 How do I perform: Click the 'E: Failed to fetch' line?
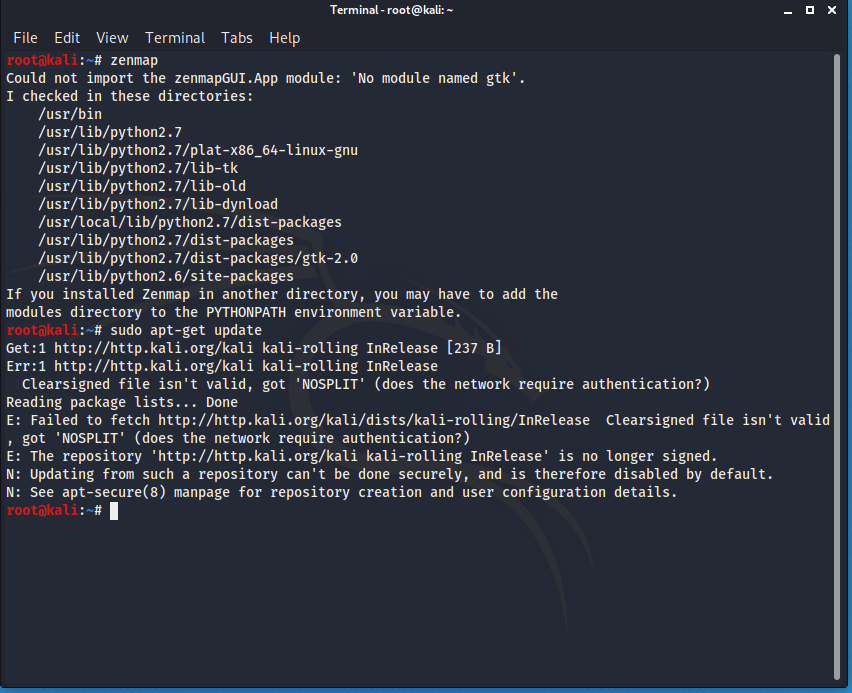click(x=418, y=420)
